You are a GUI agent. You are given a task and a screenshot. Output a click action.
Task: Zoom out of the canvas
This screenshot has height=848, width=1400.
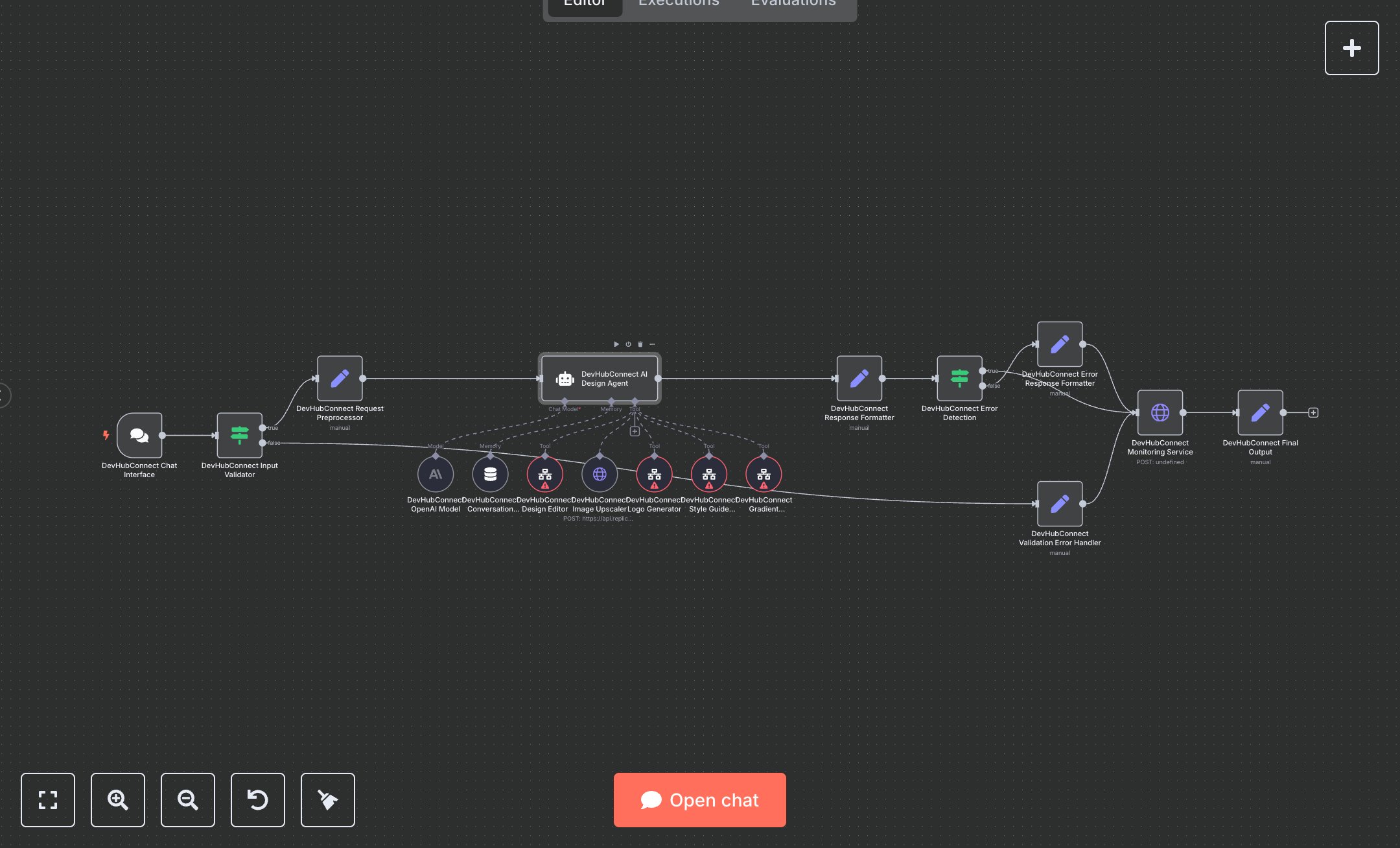188,799
